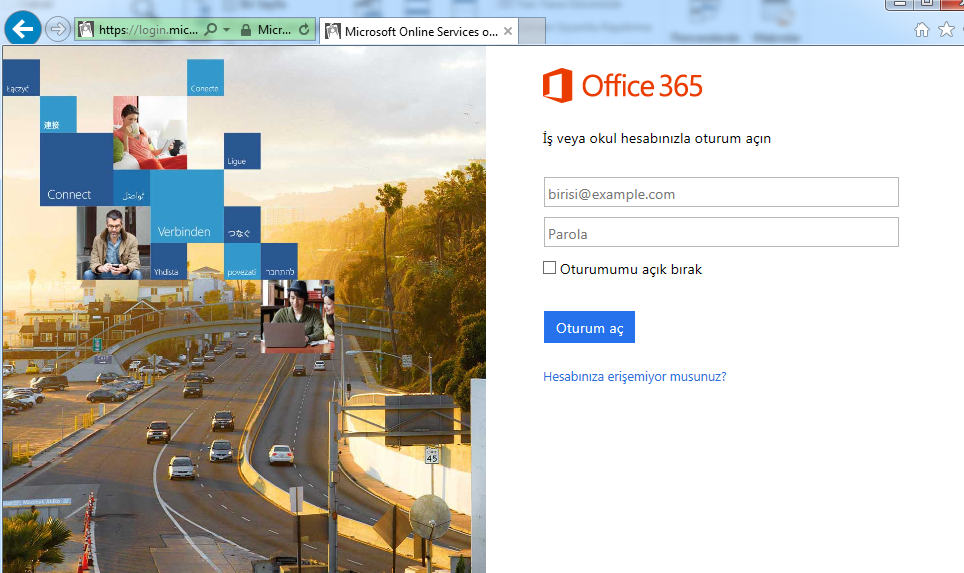964x573 pixels.
Task: Click the https://login.mic... URL text
Action: [x=148, y=30]
